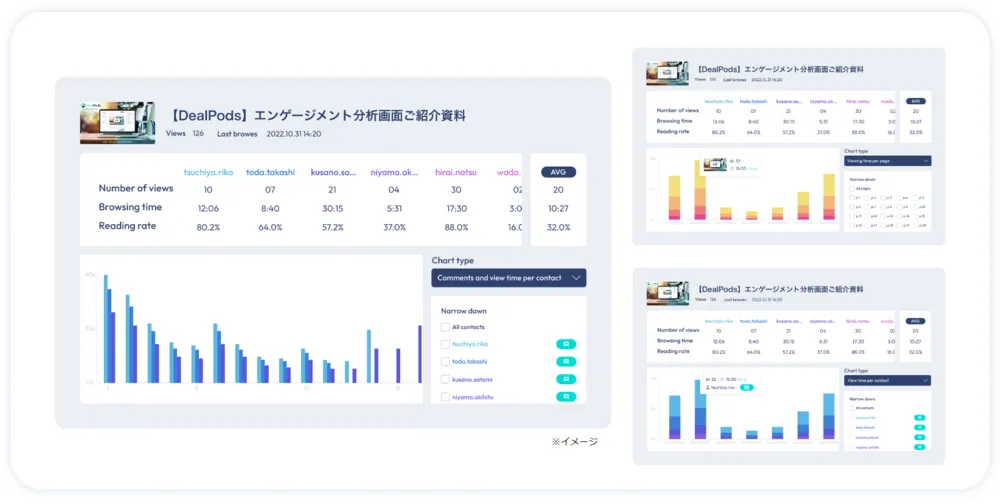Click 'Number of views' row label, main table
Image resolution: width=1000 pixels, height=503 pixels.
(x=136, y=188)
